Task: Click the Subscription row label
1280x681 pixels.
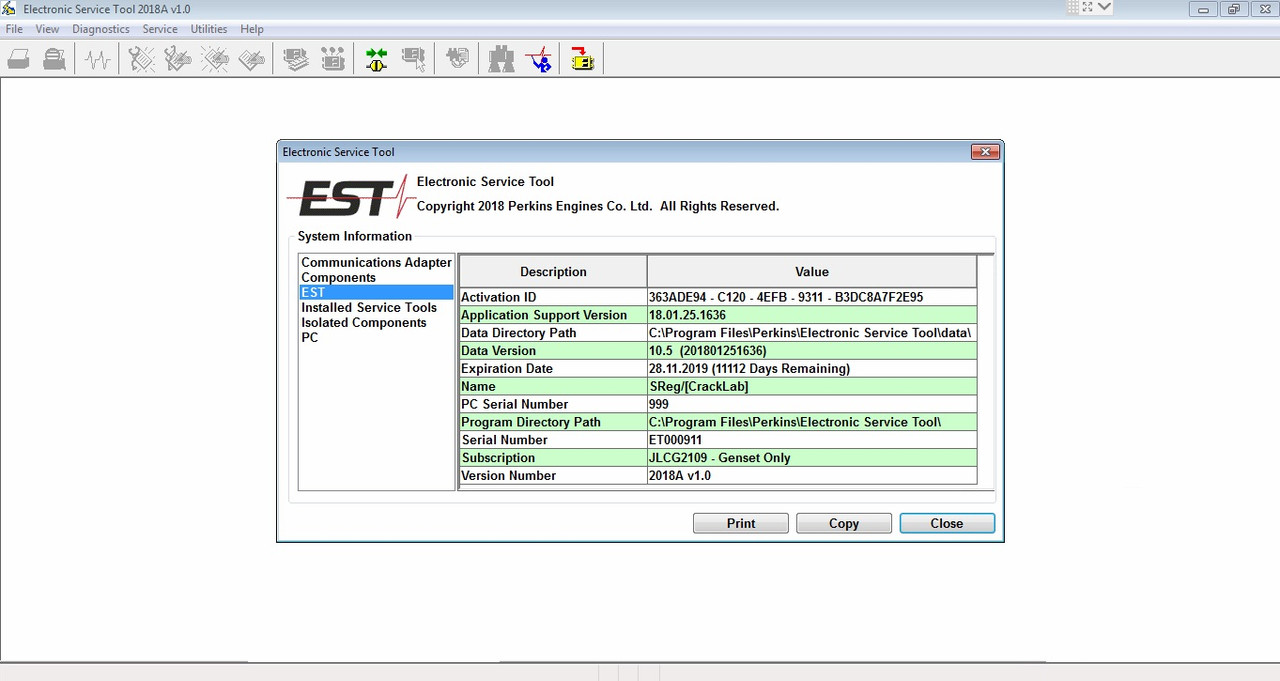Action: [553, 459]
